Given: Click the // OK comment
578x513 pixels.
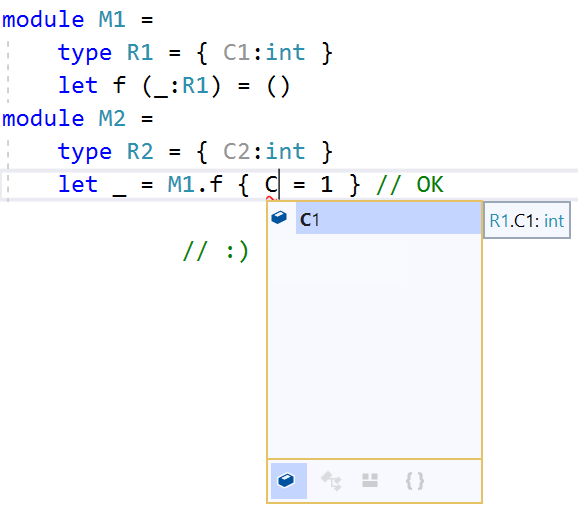Looking at the screenshot, I should pyautogui.click(x=410, y=184).
